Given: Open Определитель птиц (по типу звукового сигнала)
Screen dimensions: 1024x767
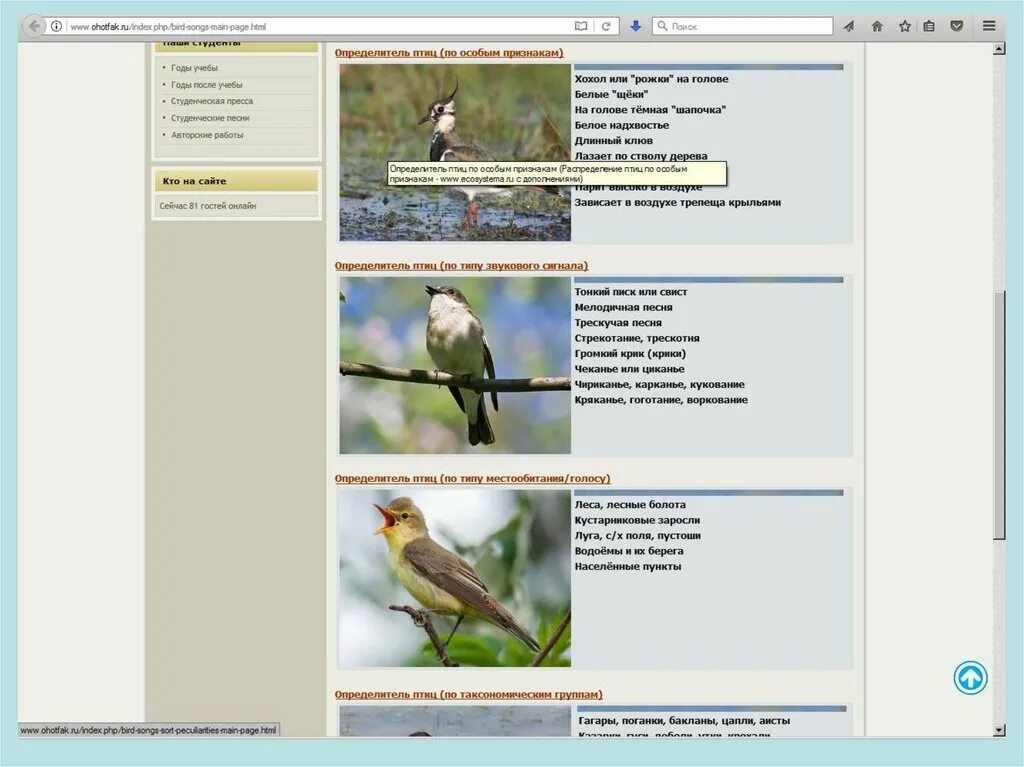Looking at the screenshot, I should pyautogui.click(x=461, y=266).
